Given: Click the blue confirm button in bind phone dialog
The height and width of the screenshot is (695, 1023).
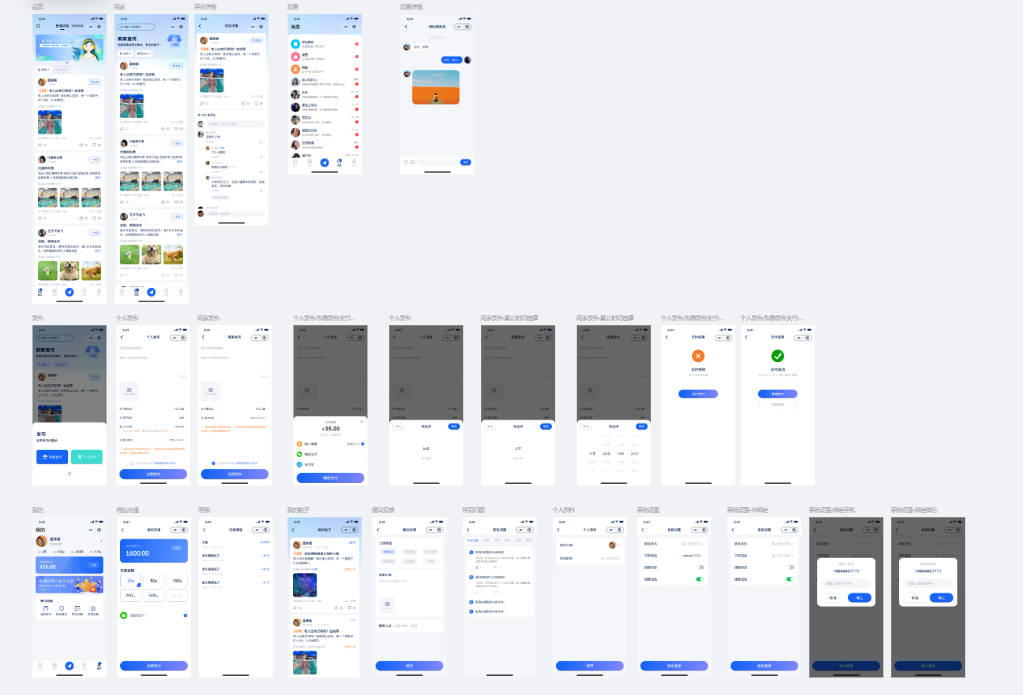Looking at the screenshot, I should click(859, 597).
